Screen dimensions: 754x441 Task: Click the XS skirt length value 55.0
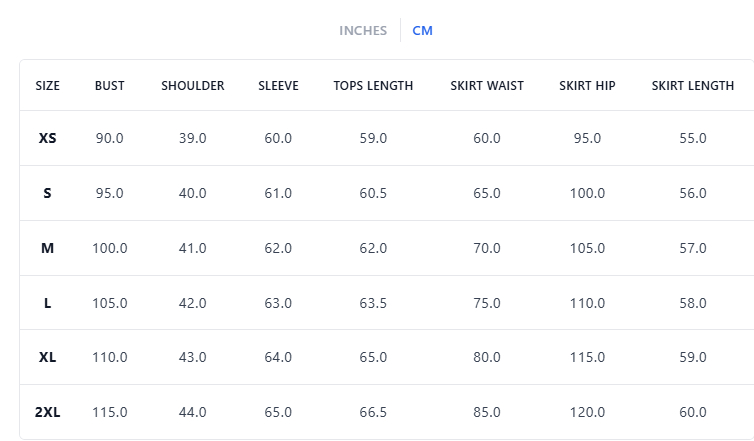tap(693, 138)
